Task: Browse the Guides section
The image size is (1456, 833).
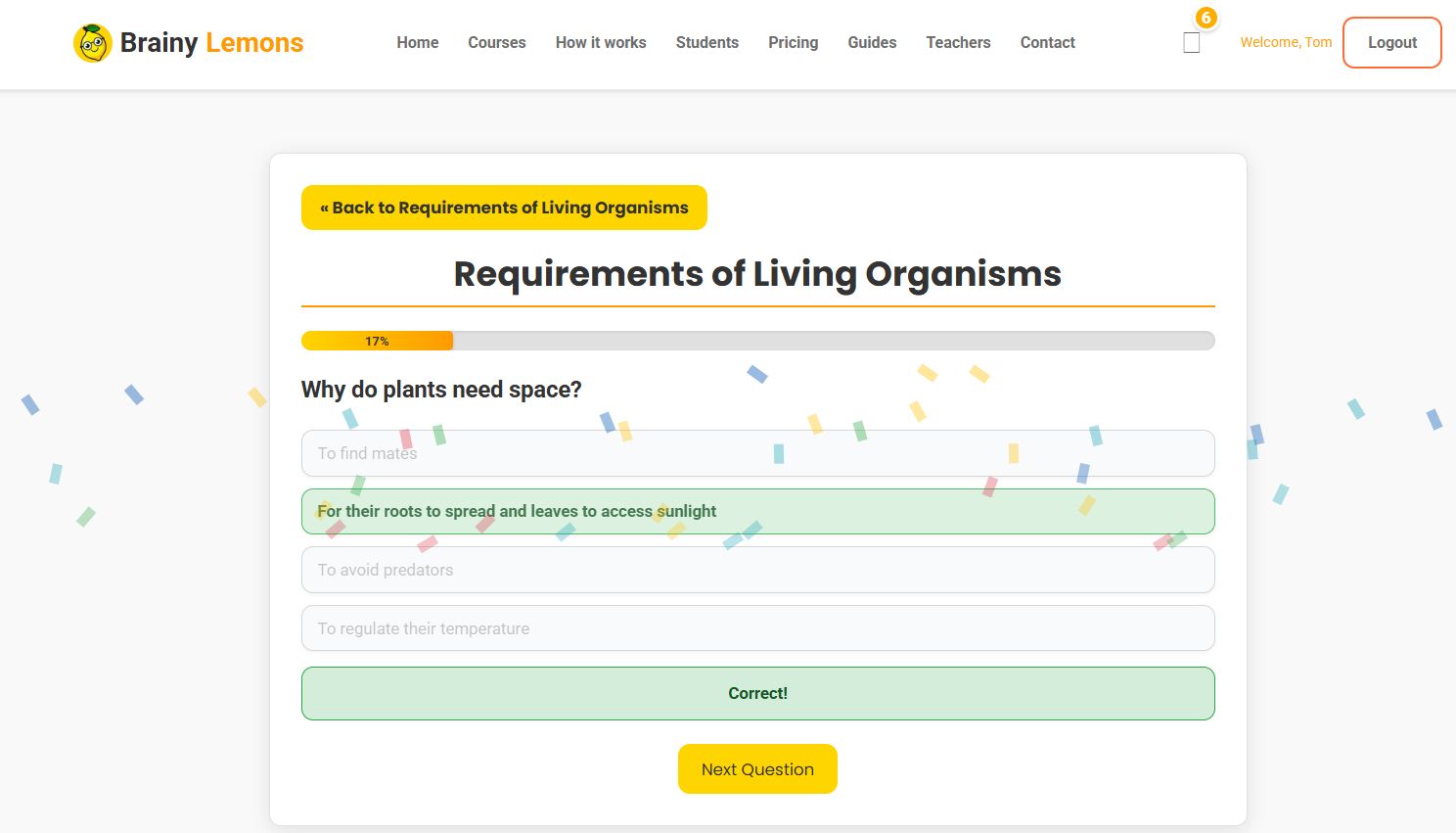Action: coord(871,42)
